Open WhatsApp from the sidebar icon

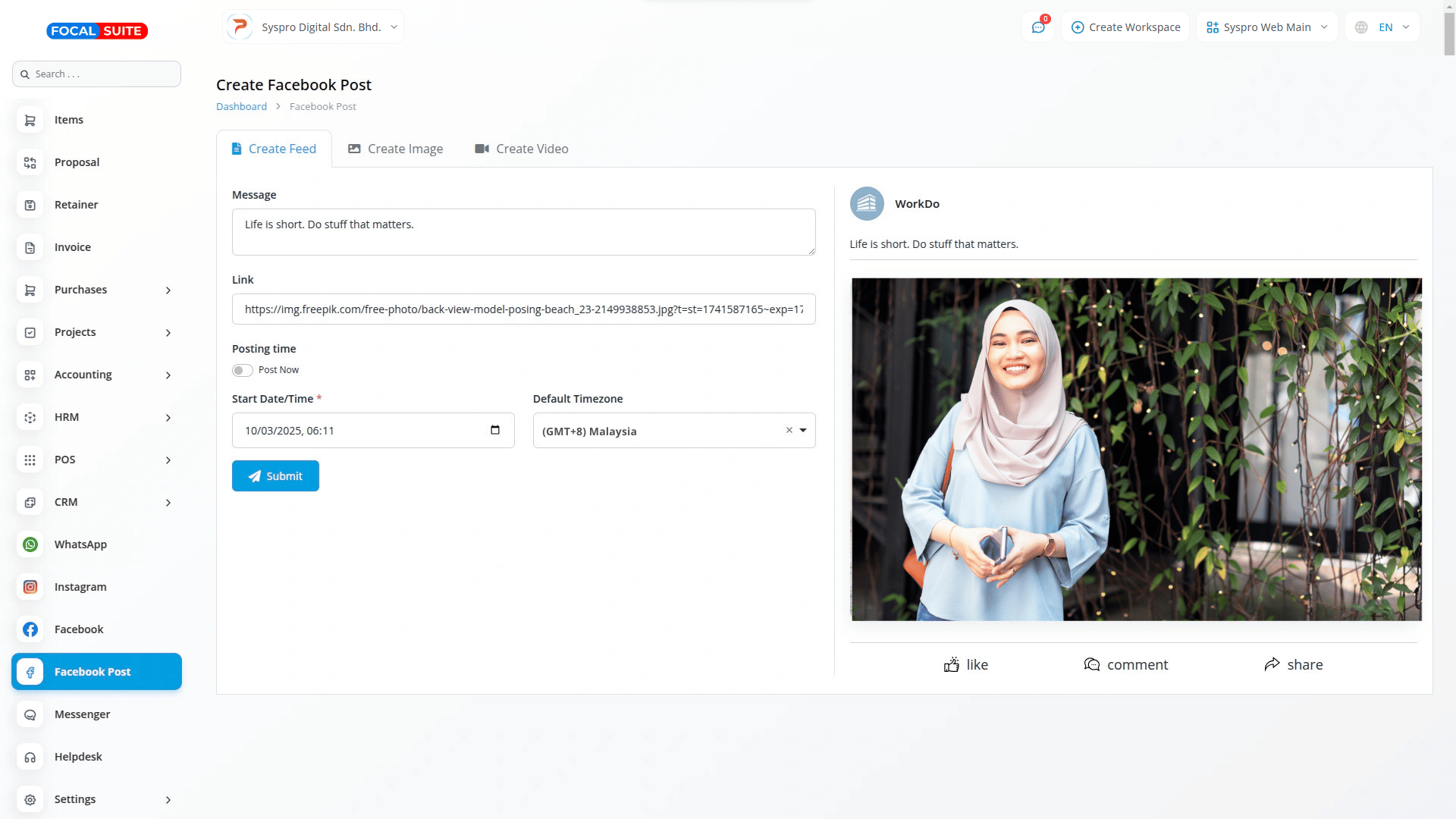30,544
